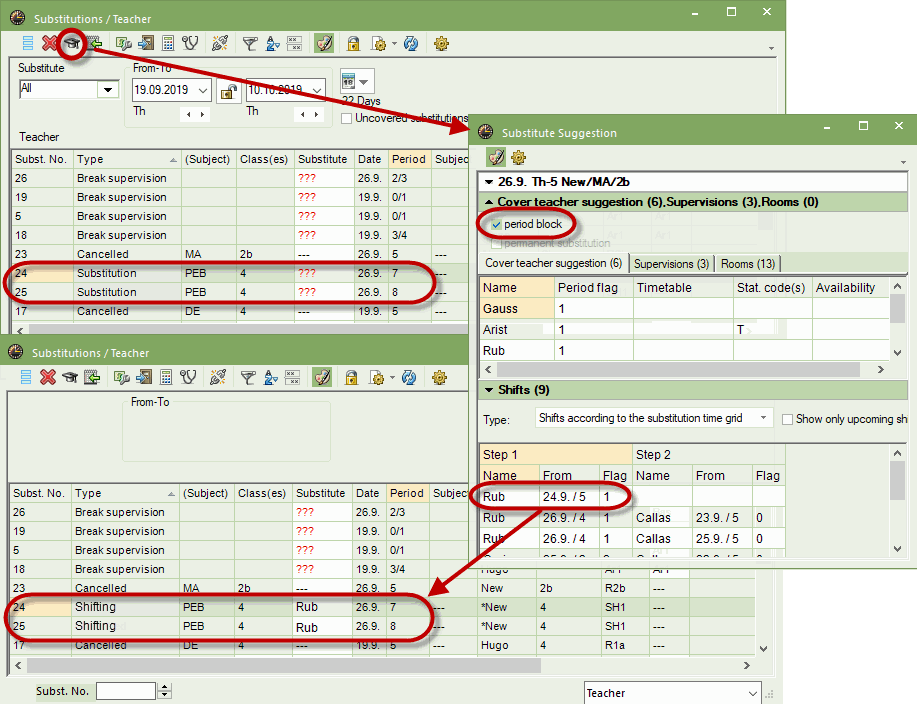Click the xx field layout icon in the upper window

pyautogui.click(x=294, y=44)
